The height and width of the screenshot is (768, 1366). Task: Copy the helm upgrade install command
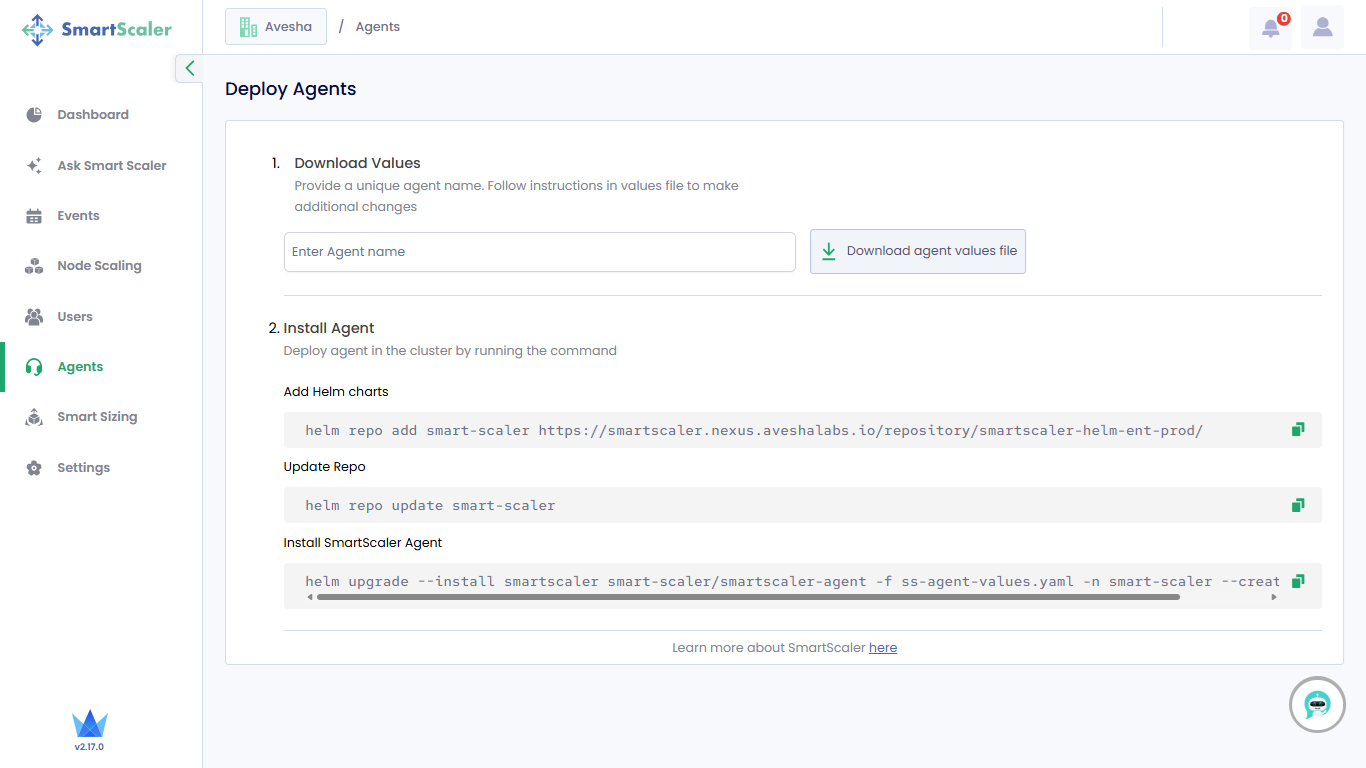click(1297, 581)
